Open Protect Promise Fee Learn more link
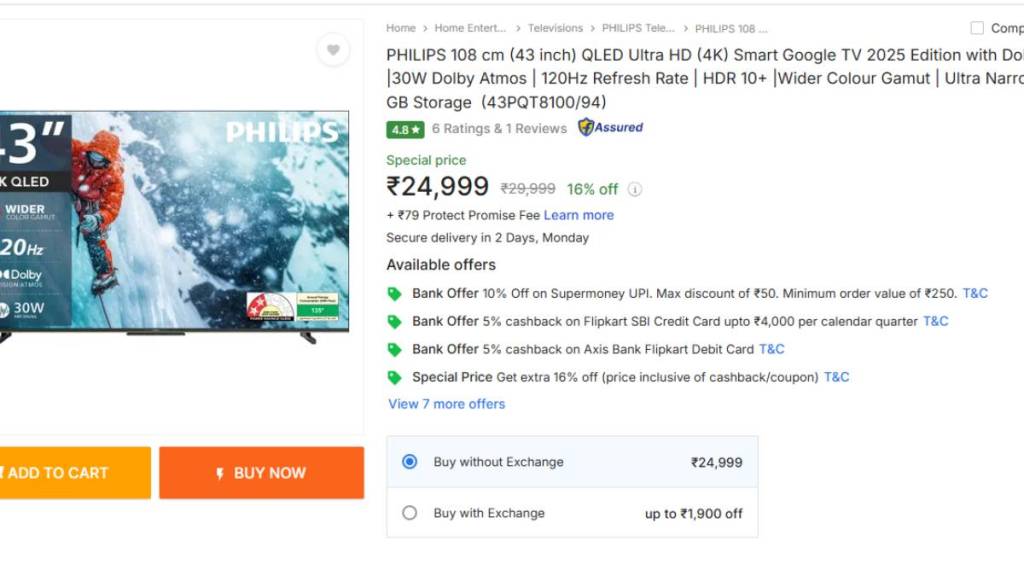Viewport: 1024px width, 576px height. (578, 215)
